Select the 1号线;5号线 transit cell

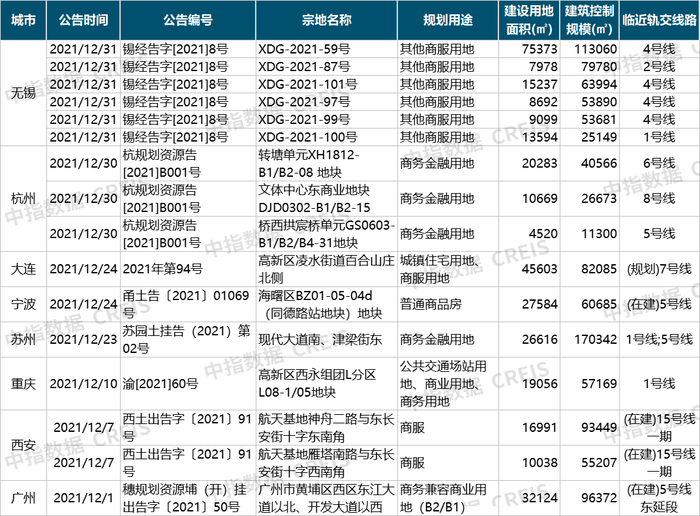(659, 340)
